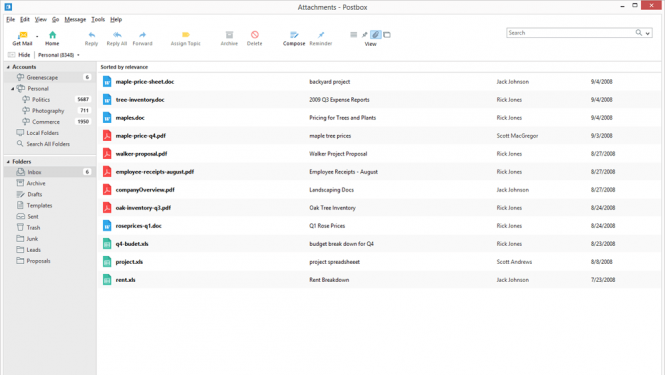Open the File menu
The width and height of the screenshot is (665, 375).
11,20
